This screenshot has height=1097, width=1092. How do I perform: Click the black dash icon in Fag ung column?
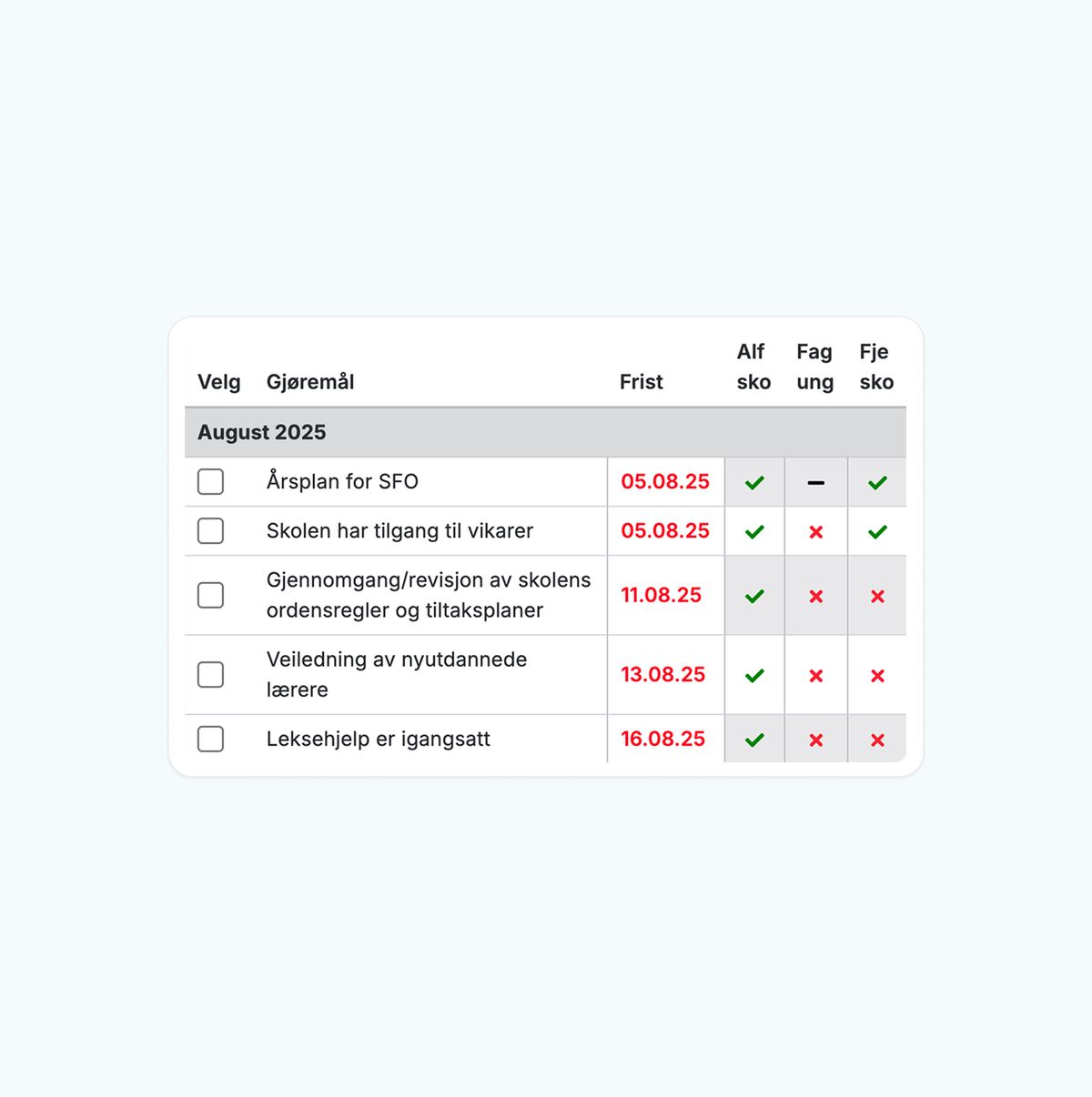pyautogui.click(x=816, y=482)
